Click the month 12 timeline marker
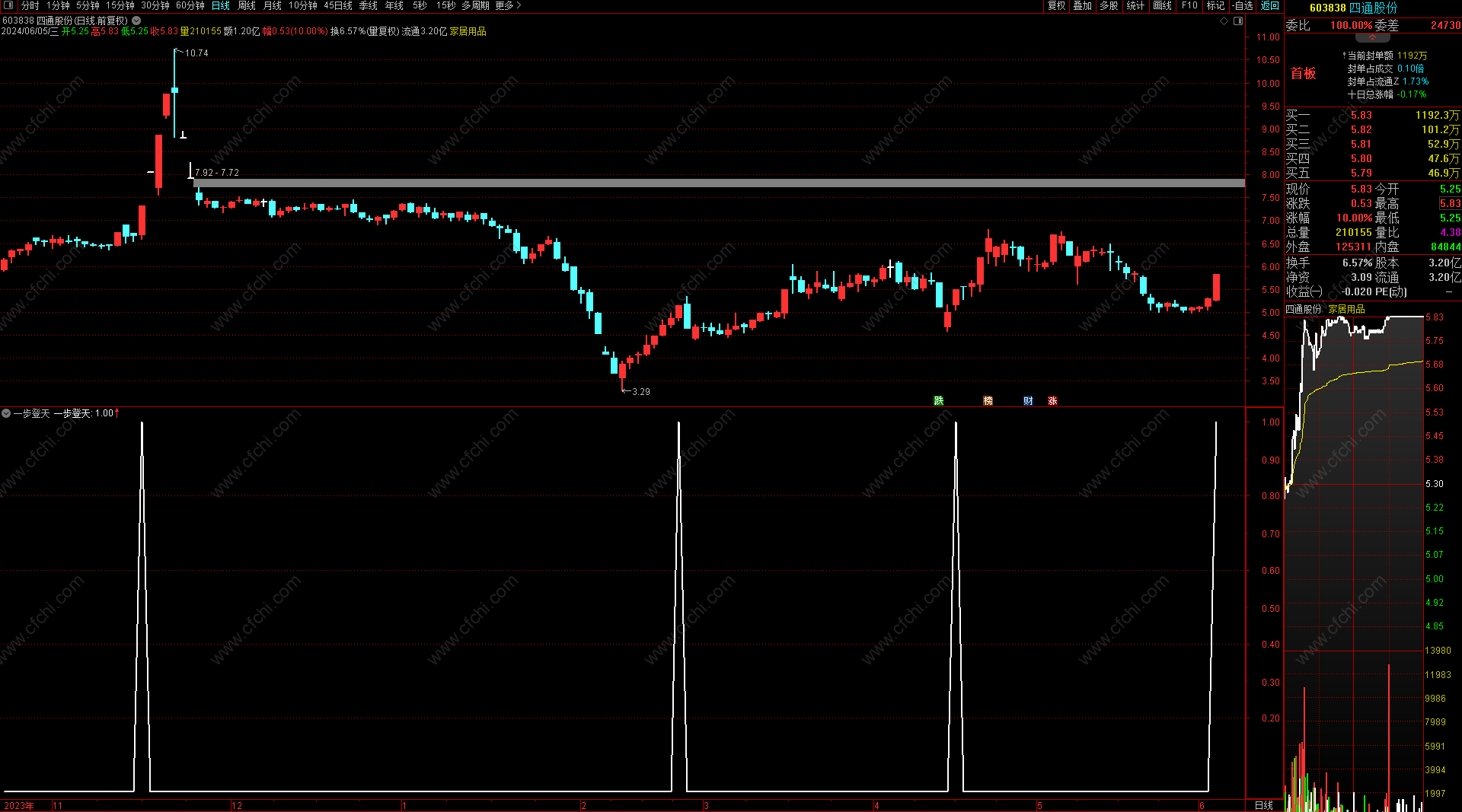The image size is (1462, 812). coord(237,806)
